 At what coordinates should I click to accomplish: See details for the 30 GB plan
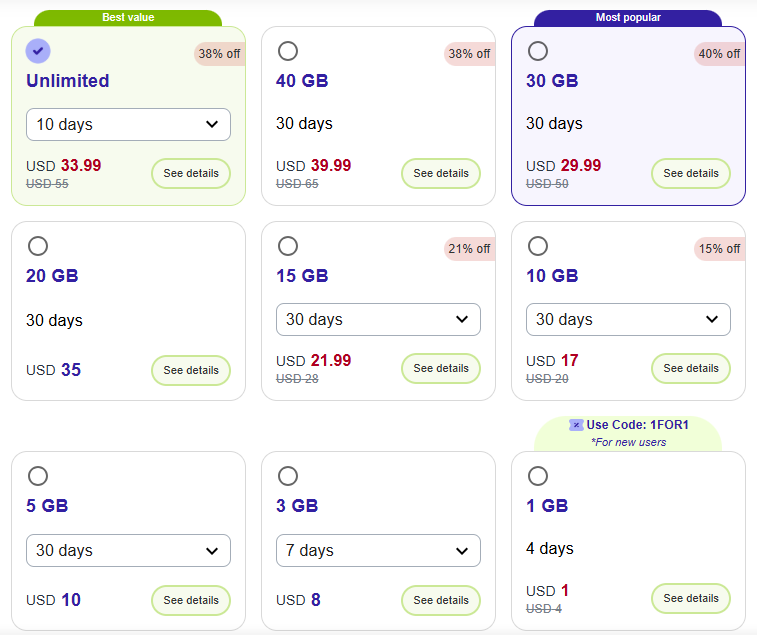[691, 174]
